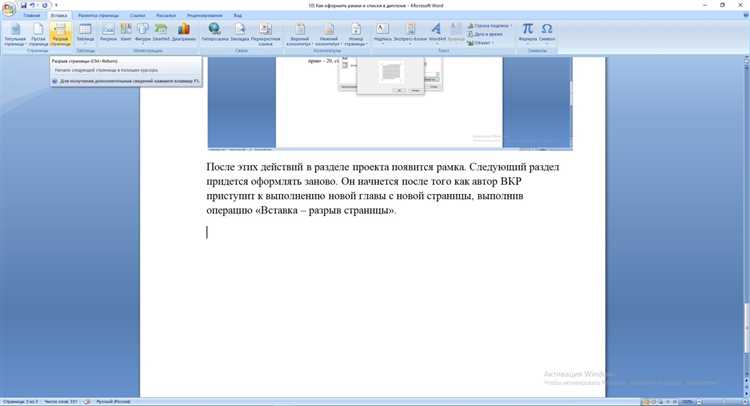
Task: Open the Символ symbol menu
Action: (x=547, y=33)
